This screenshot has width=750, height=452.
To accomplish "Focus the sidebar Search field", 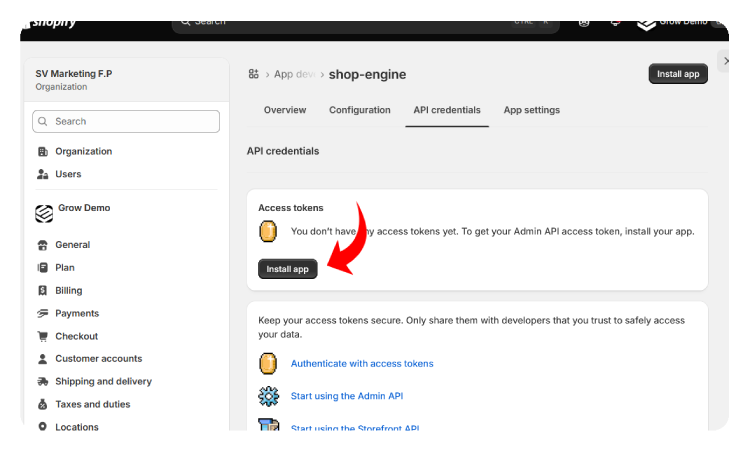I will pyautogui.click(x=126, y=121).
